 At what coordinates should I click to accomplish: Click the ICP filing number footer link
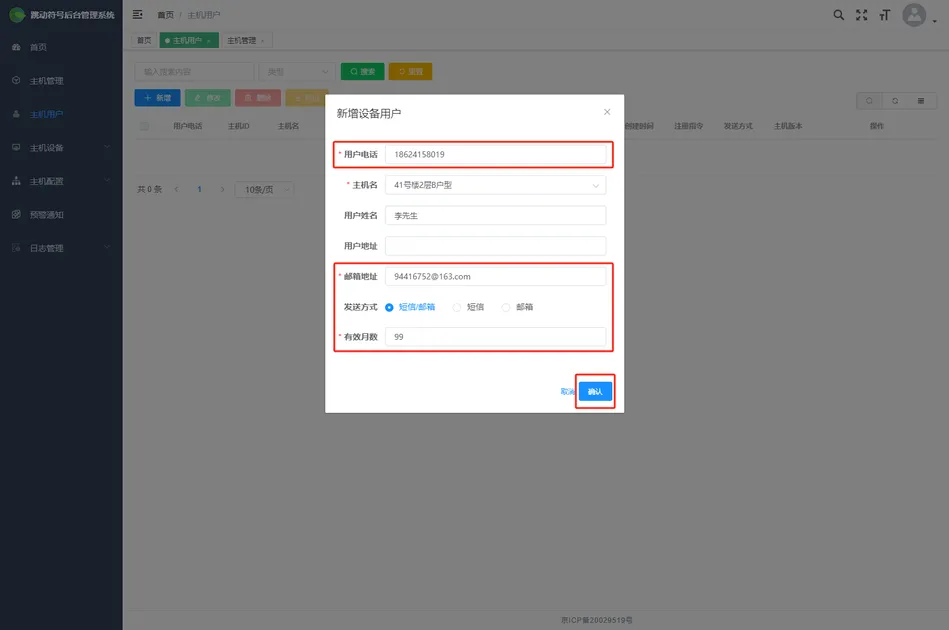click(x=596, y=620)
